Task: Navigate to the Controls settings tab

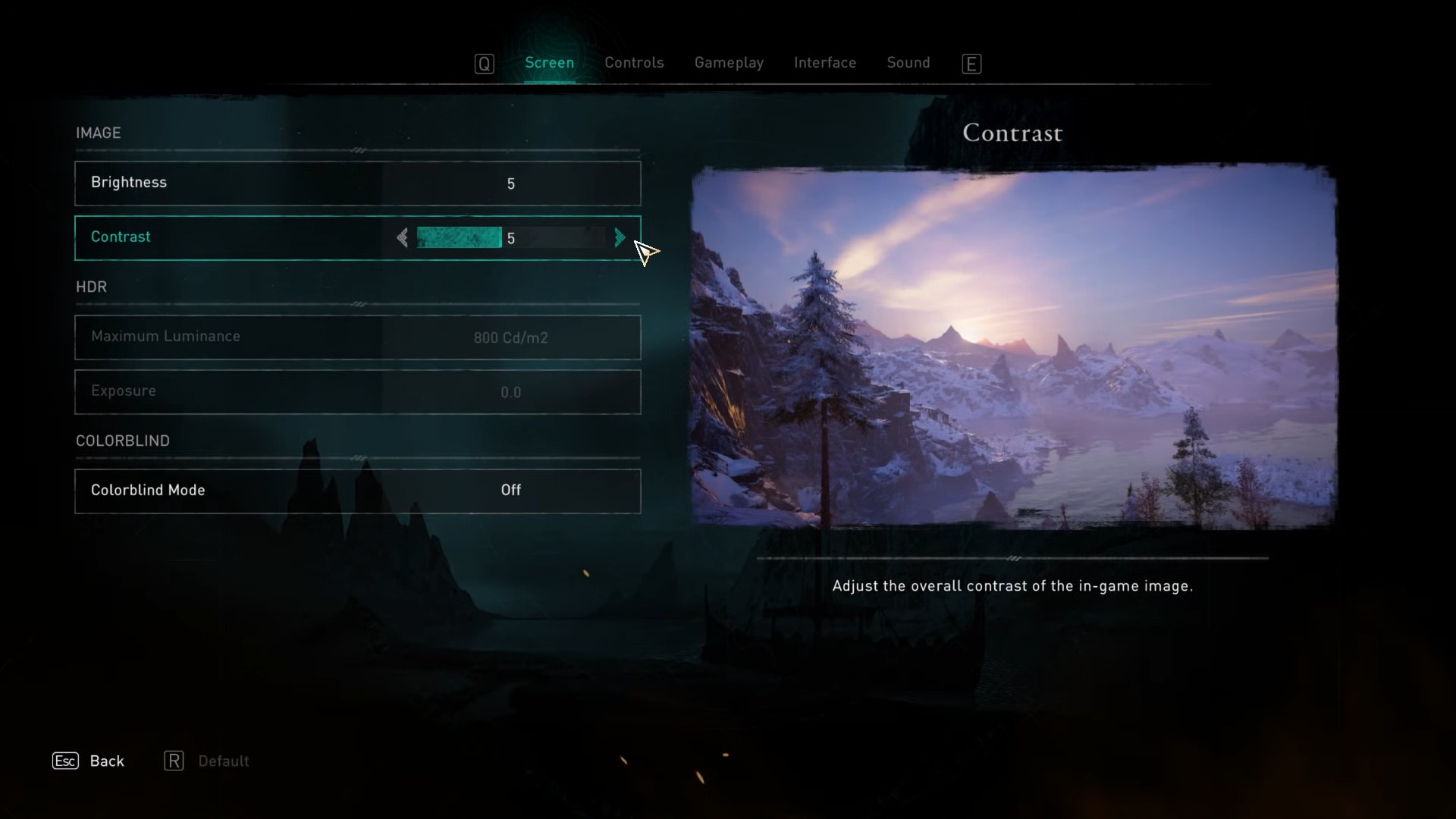Action: [x=634, y=62]
